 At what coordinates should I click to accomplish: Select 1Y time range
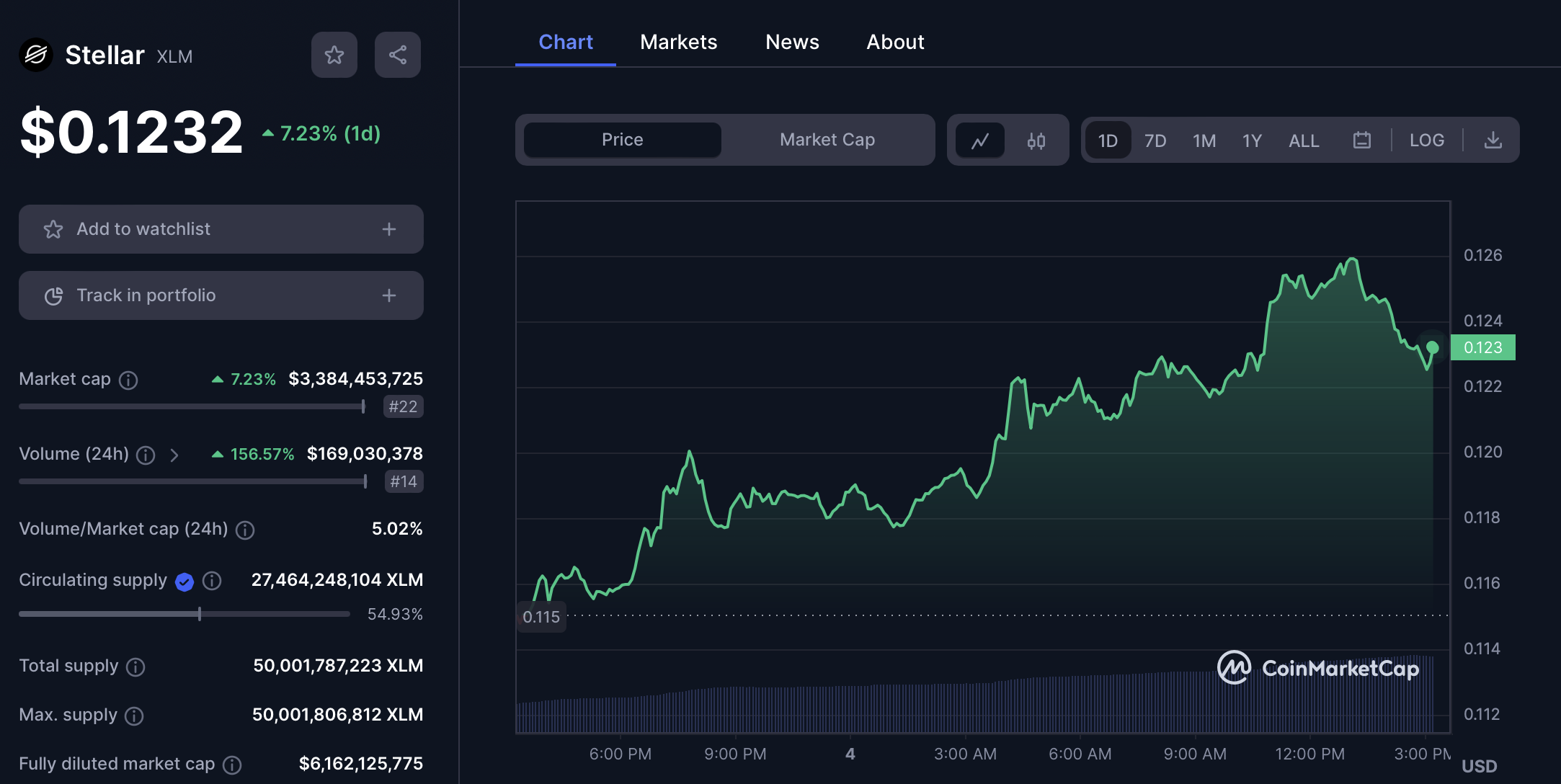click(1253, 140)
